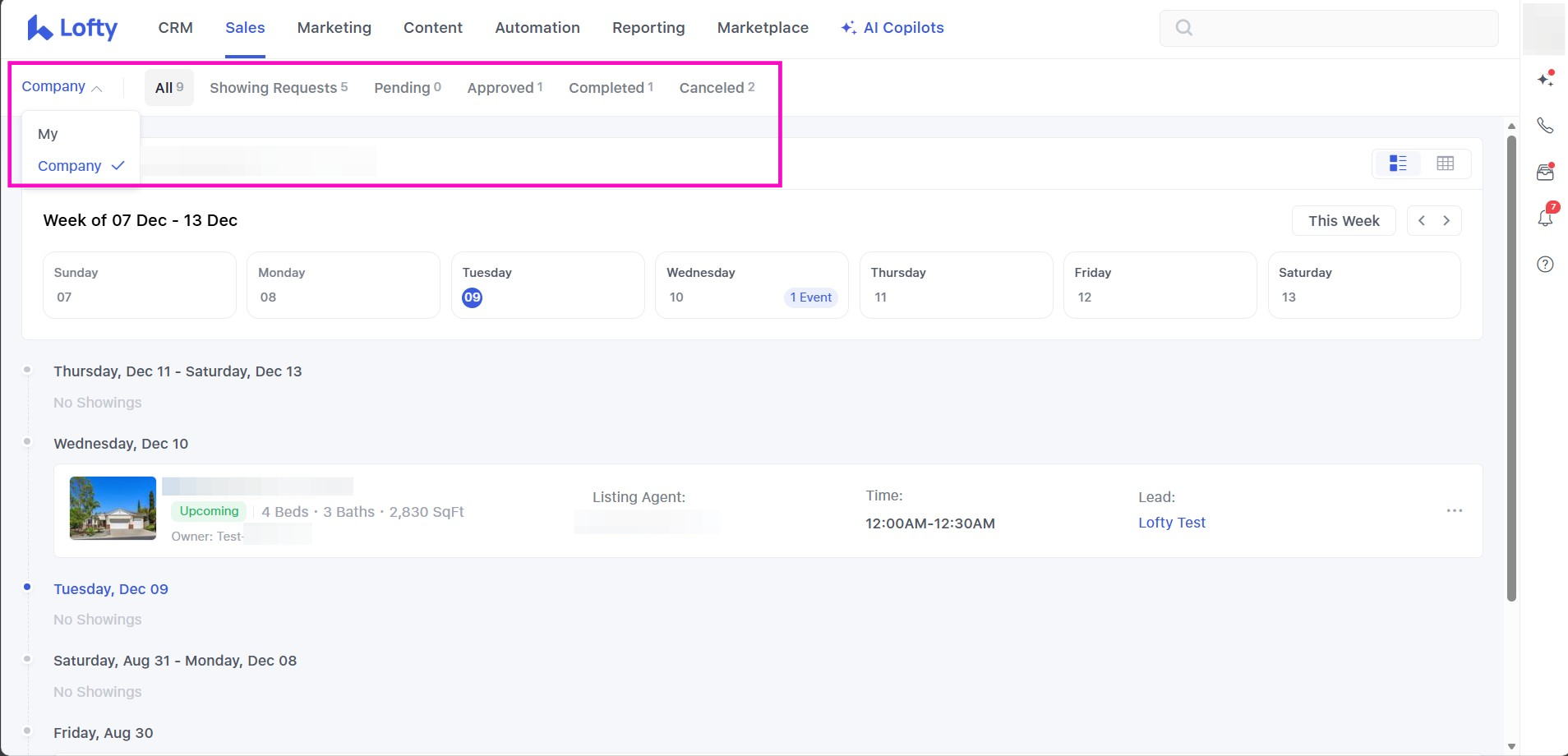Viewport: 1568px width, 756px height.
Task: Open notifications bell with 7 badge
Action: pyautogui.click(x=1545, y=218)
